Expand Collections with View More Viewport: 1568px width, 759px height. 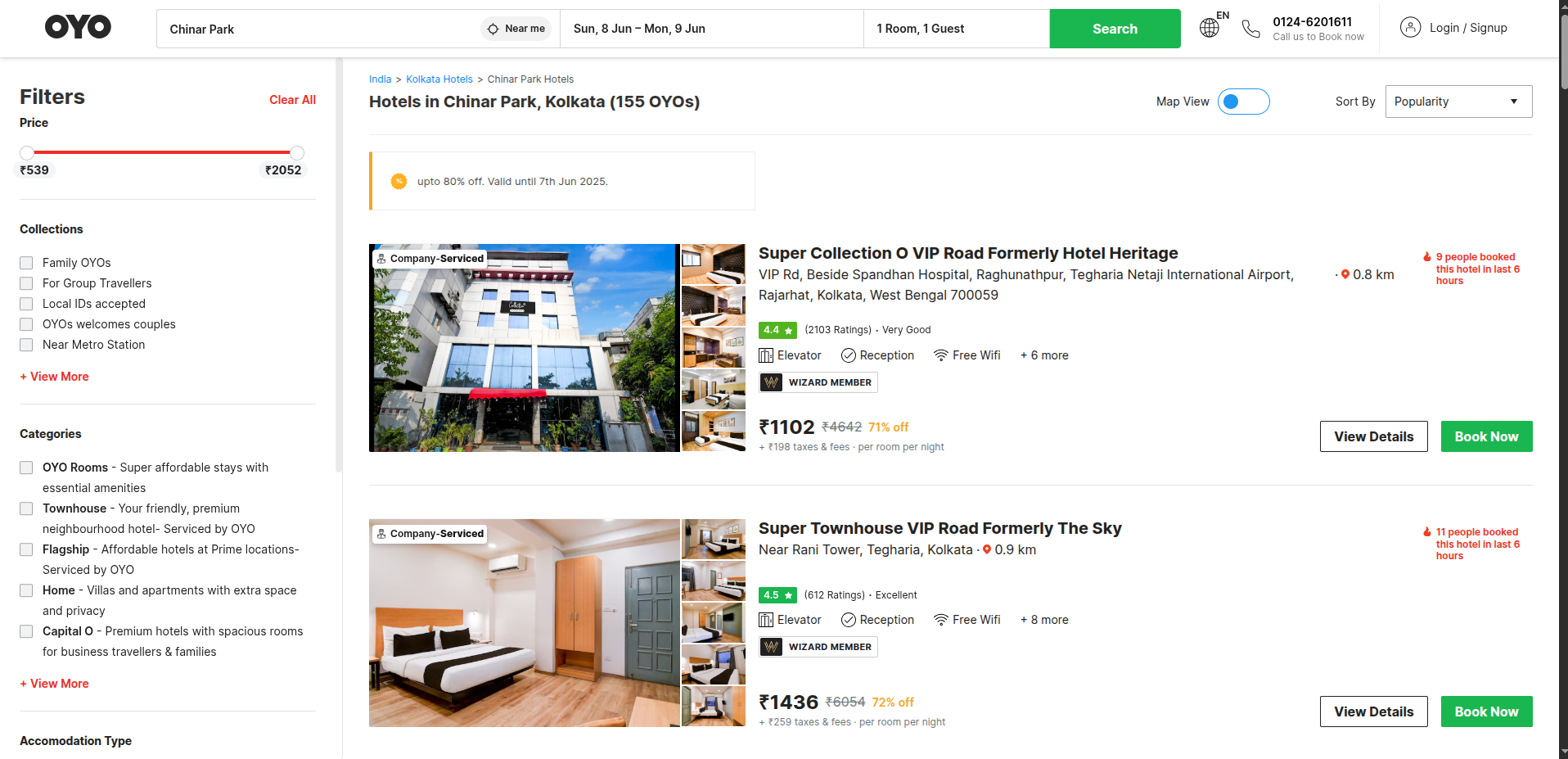[54, 377]
